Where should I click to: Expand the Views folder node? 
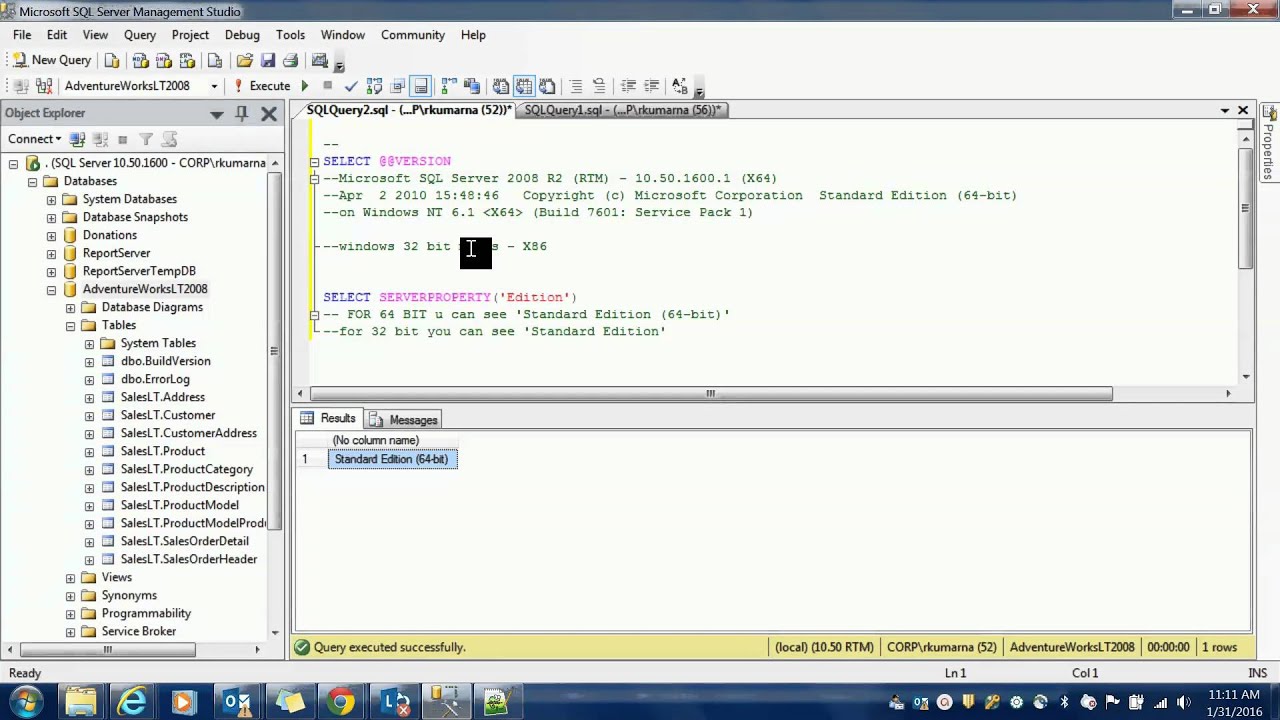click(70, 577)
